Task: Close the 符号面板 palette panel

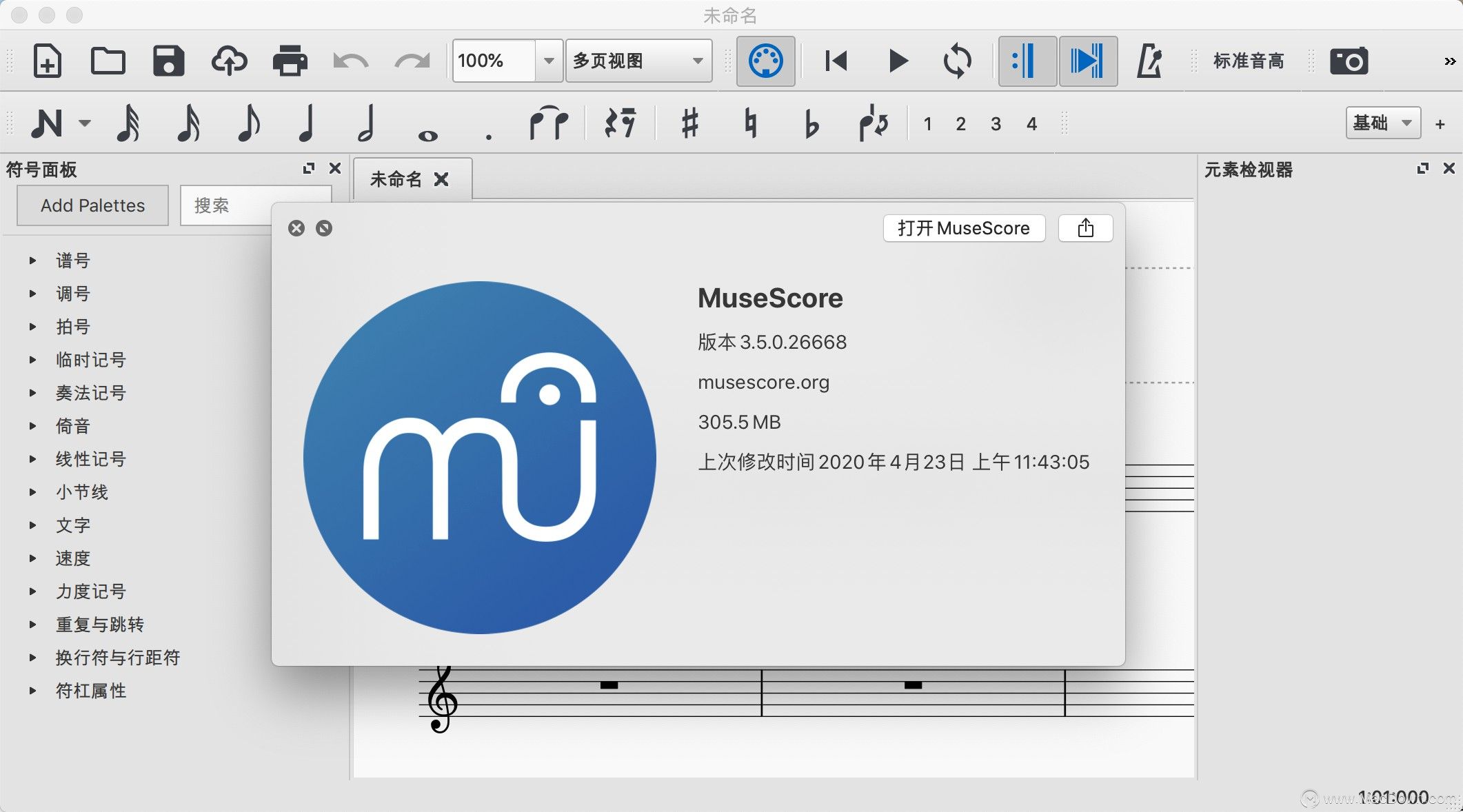Action: coord(335,168)
